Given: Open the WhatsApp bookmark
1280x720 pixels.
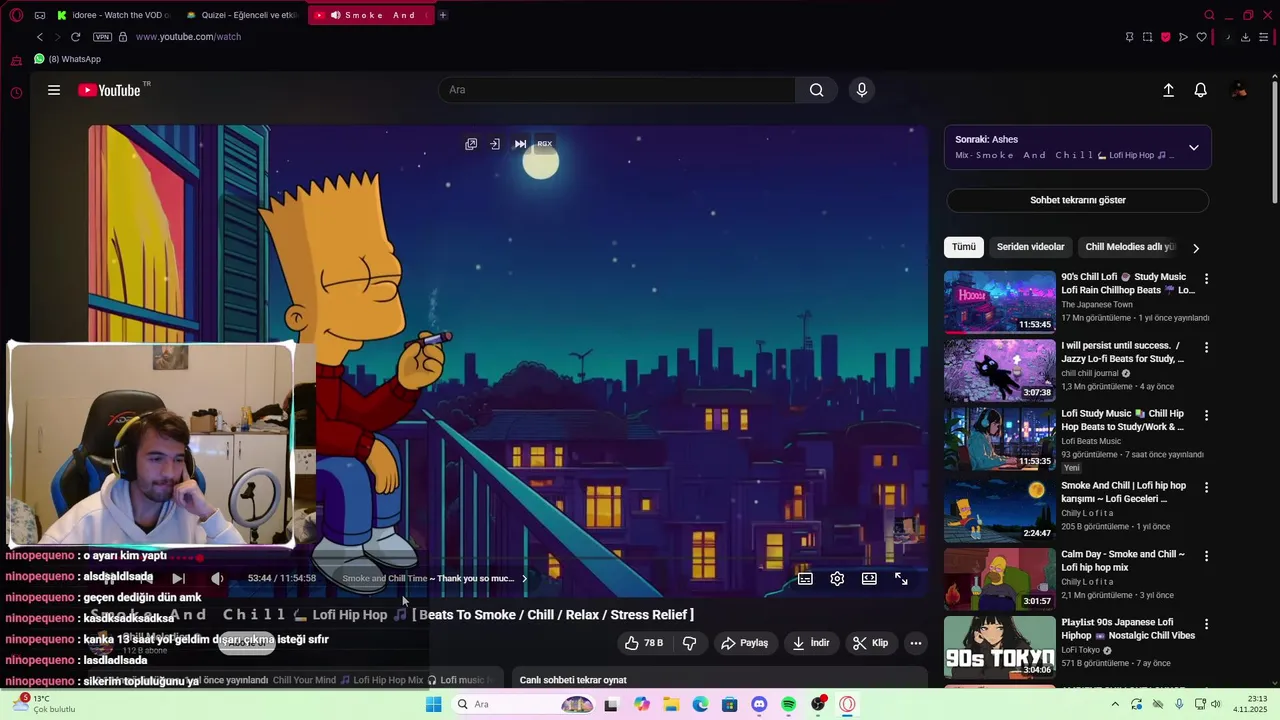Looking at the screenshot, I should [68, 59].
